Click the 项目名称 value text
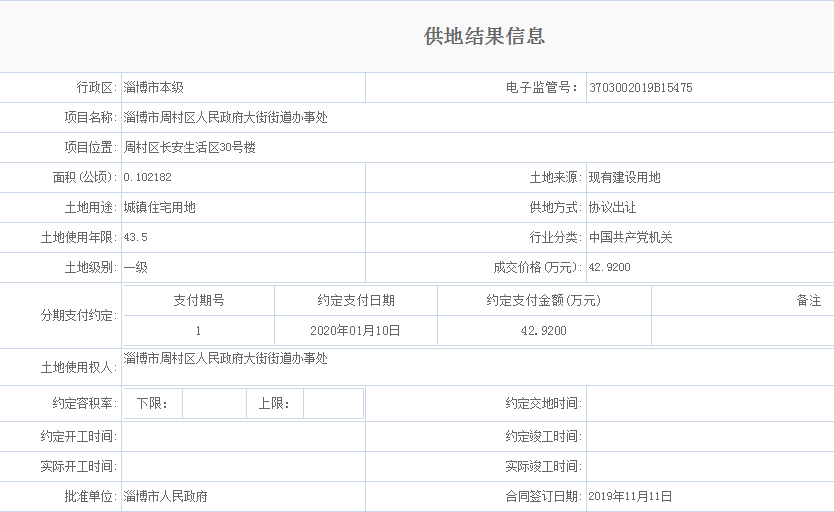The image size is (834, 512). click(x=225, y=118)
